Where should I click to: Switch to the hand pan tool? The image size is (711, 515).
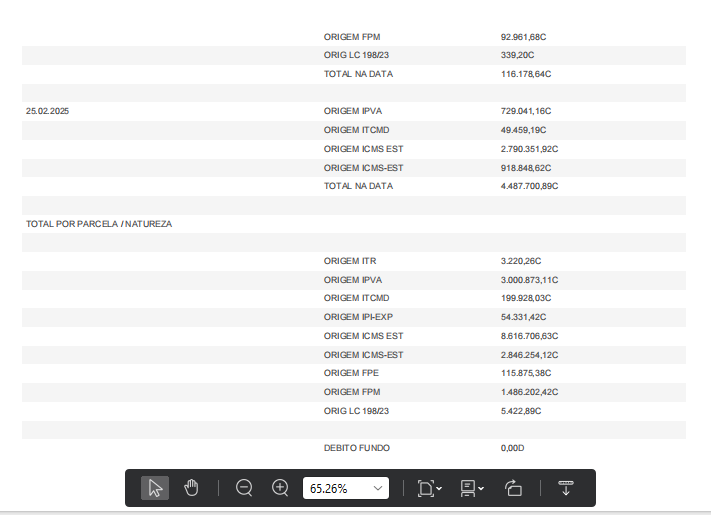point(191,488)
